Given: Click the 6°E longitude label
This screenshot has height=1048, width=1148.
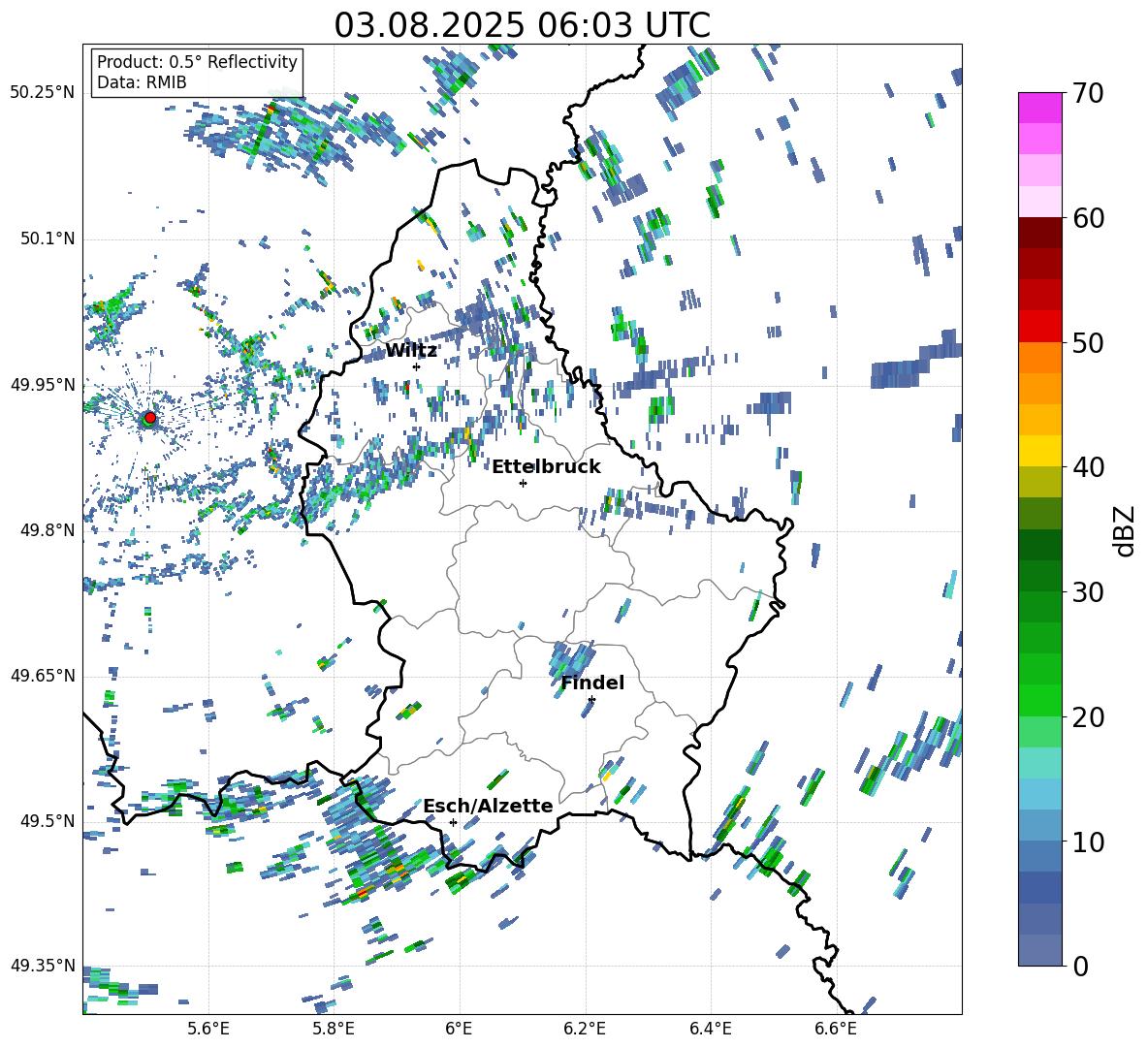Looking at the screenshot, I should [x=459, y=1029].
